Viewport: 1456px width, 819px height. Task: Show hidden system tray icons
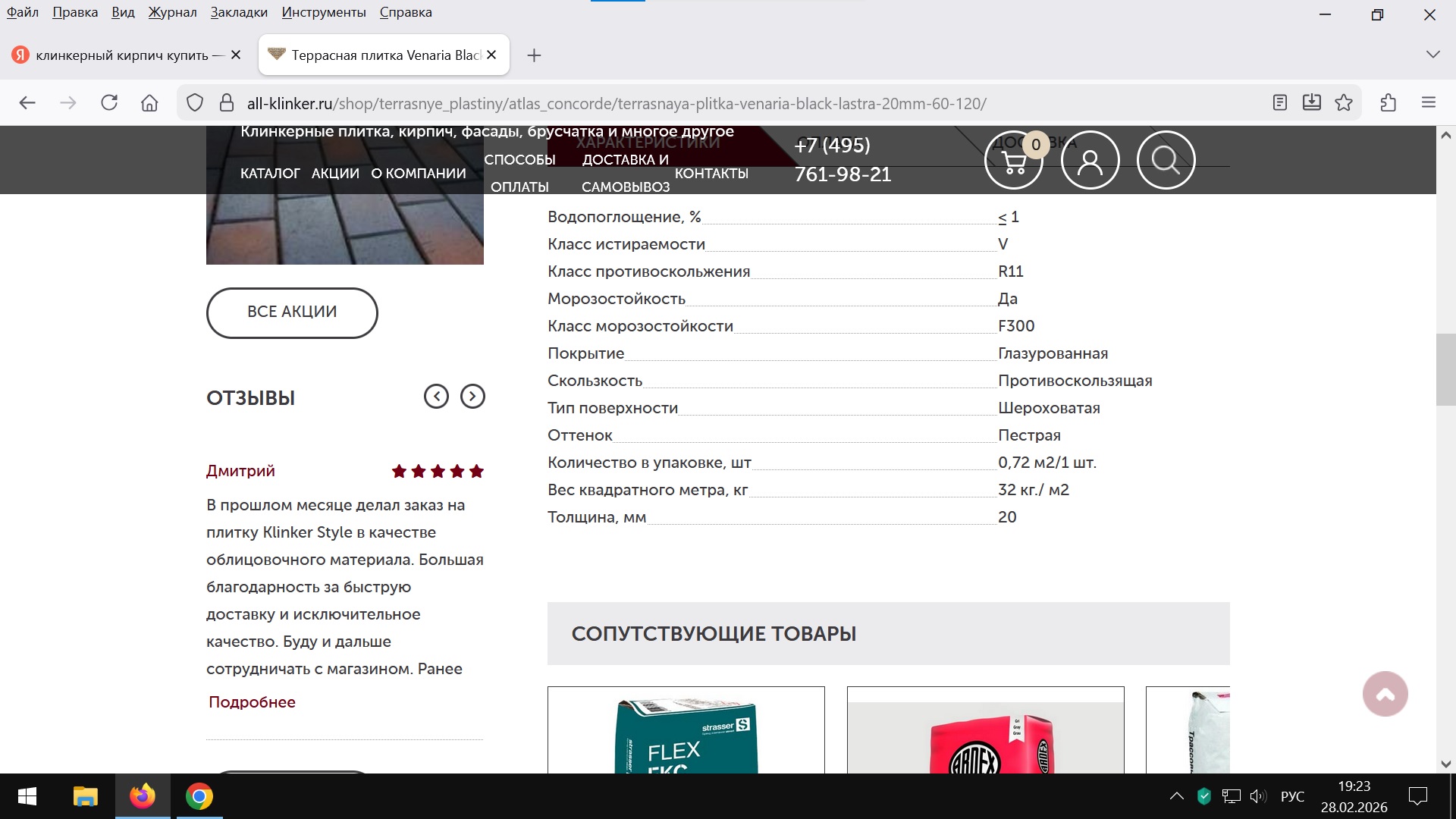pos(1176,796)
